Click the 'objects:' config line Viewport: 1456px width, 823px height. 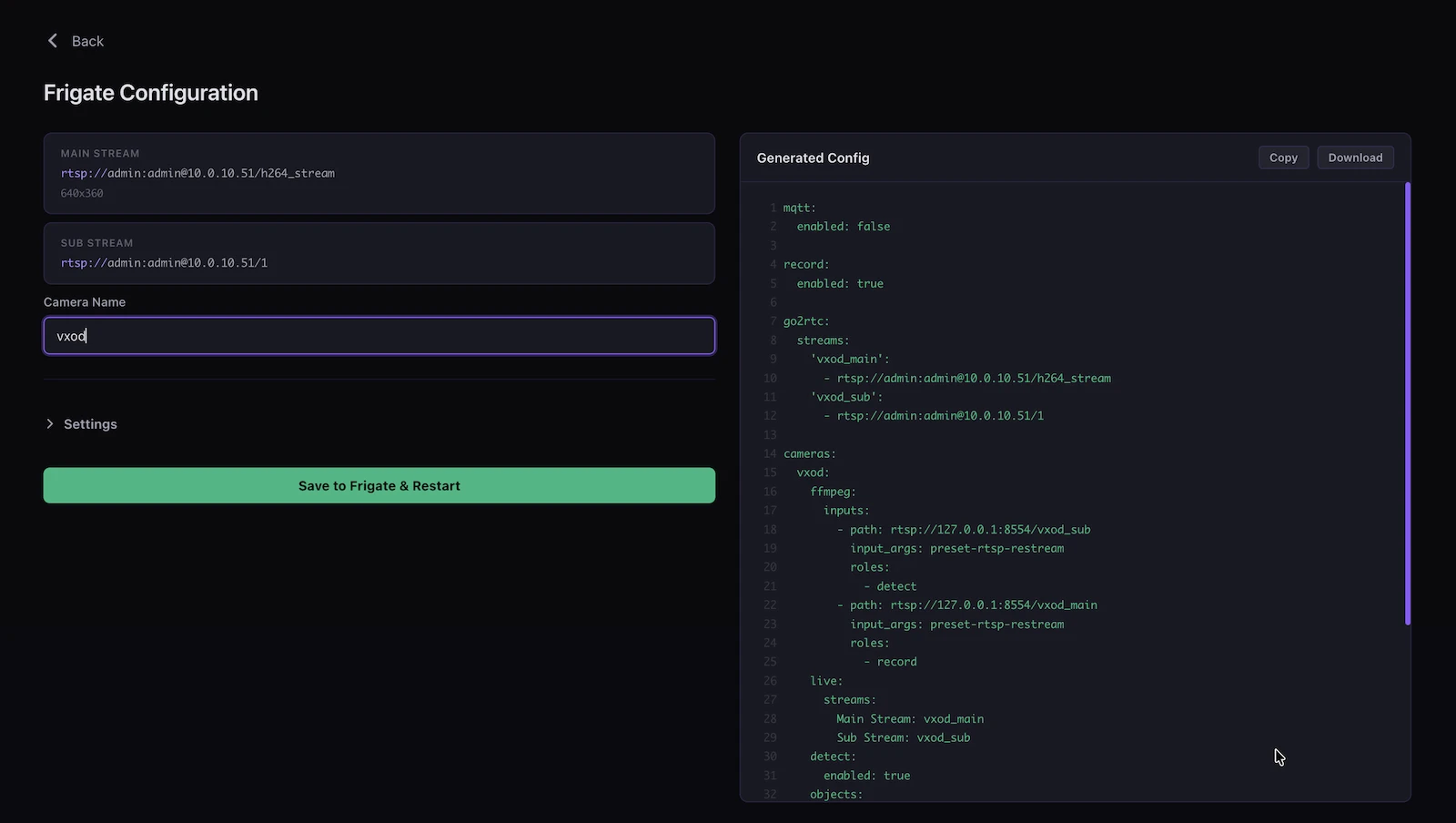click(836, 794)
